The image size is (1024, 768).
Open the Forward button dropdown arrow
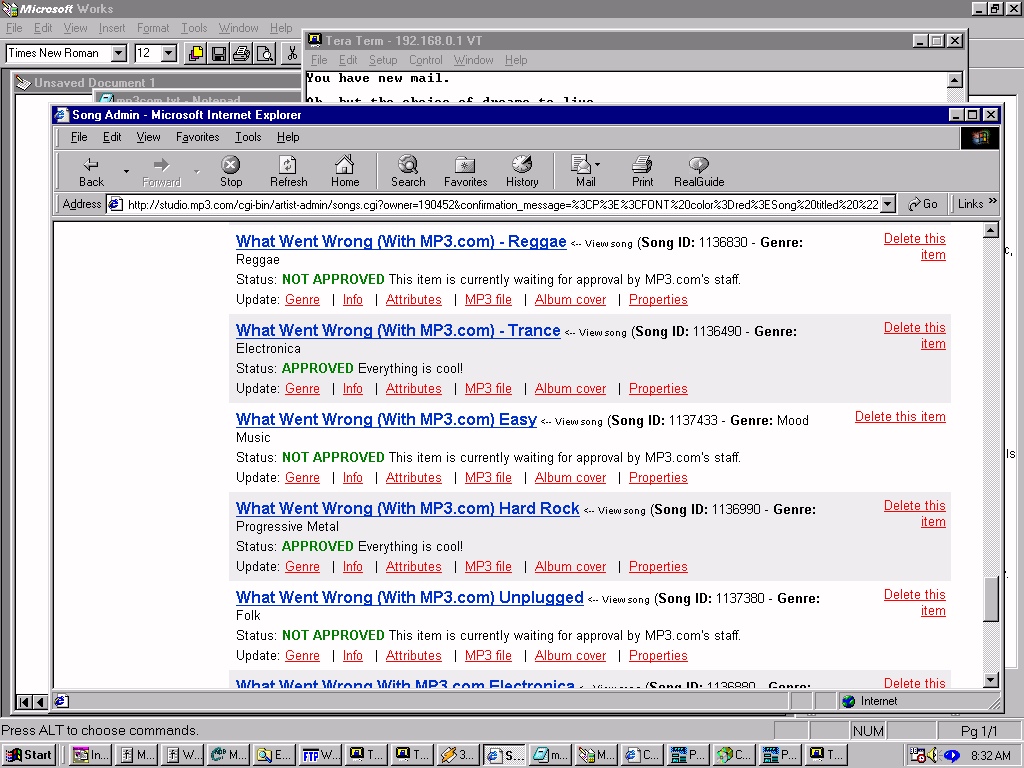click(196, 171)
